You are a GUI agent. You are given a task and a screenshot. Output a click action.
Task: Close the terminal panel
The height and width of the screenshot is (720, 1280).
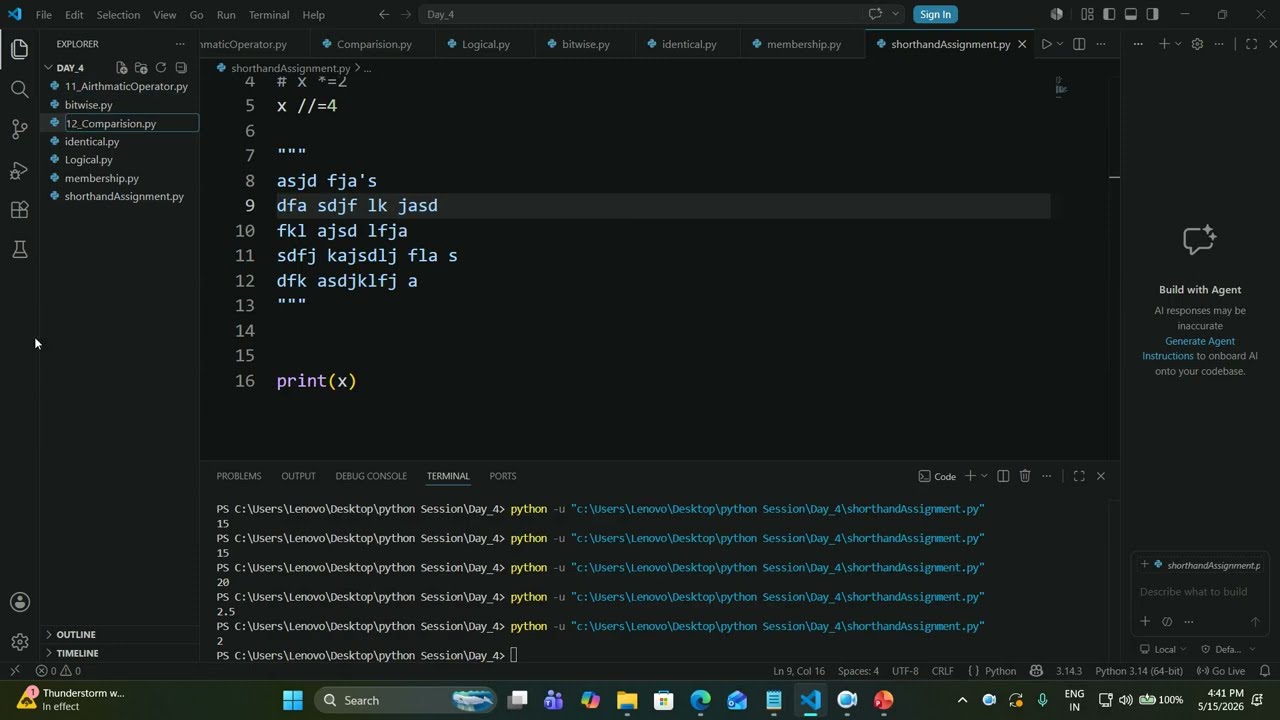coord(1101,476)
